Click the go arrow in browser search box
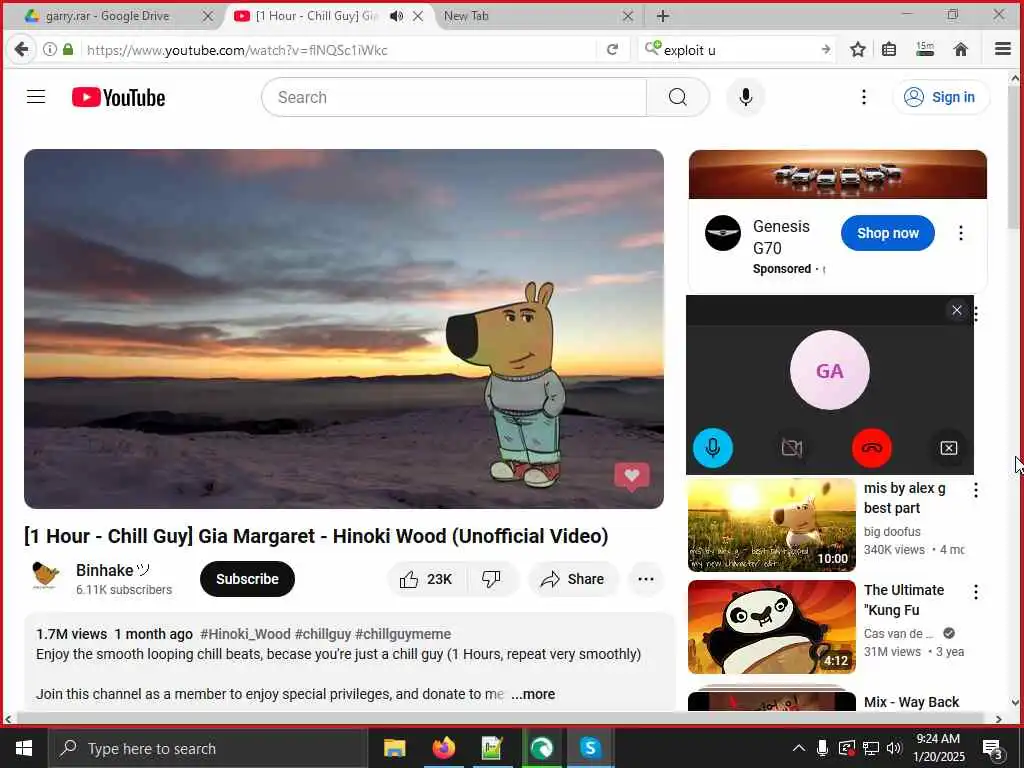 pyautogui.click(x=825, y=50)
